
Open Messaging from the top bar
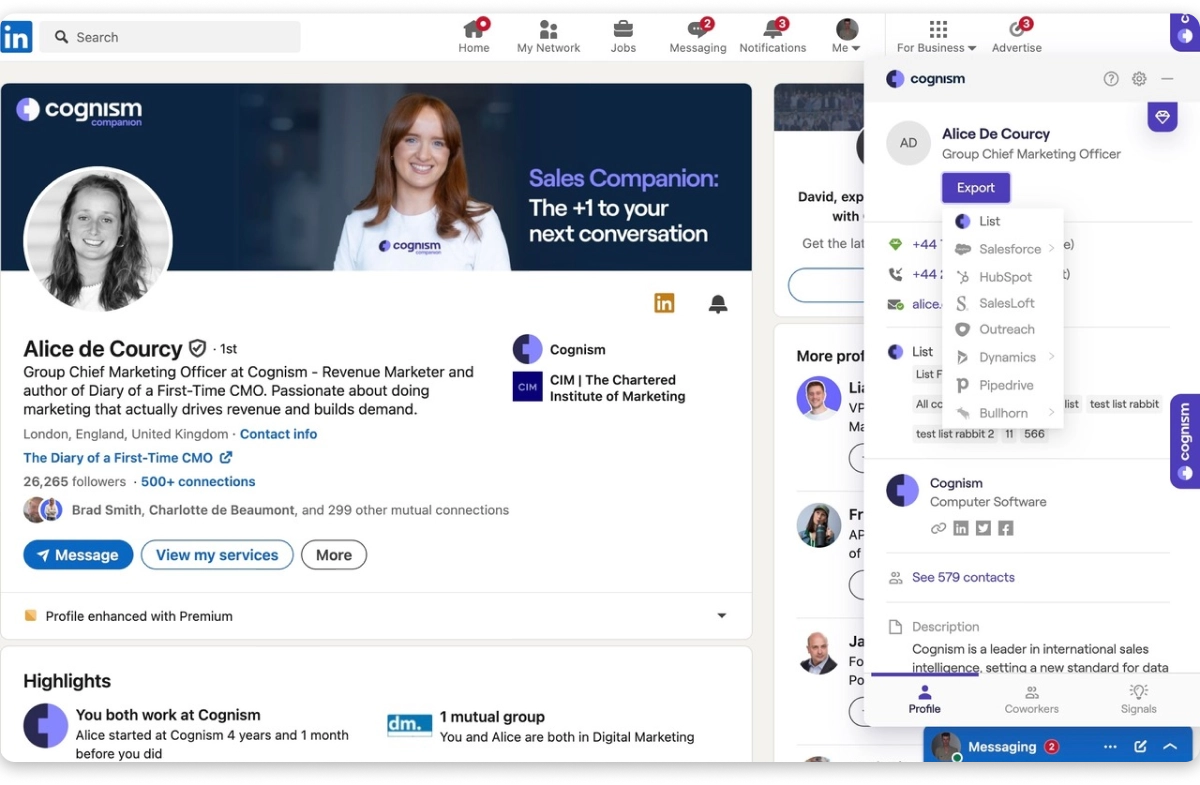coord(698,36)
